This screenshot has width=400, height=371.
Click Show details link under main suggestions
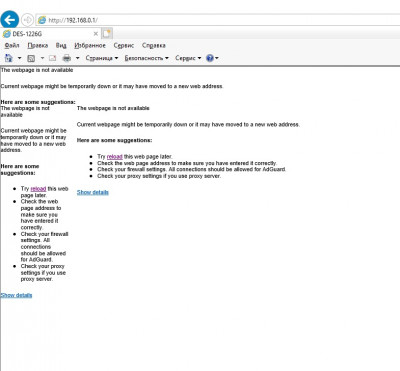(93, 192)
